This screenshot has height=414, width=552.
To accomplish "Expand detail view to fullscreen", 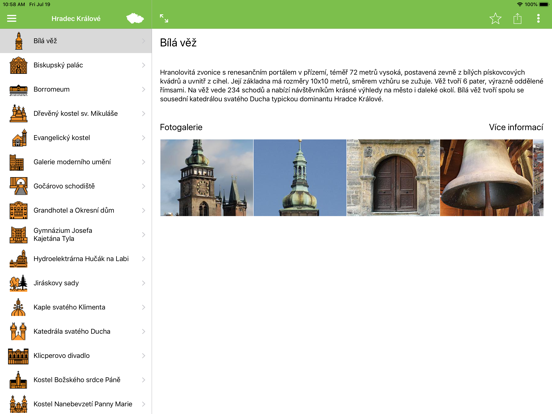I will [164, 18].
